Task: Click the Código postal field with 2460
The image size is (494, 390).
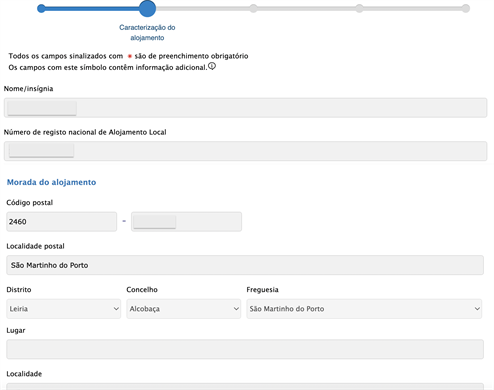Action: 62,222
